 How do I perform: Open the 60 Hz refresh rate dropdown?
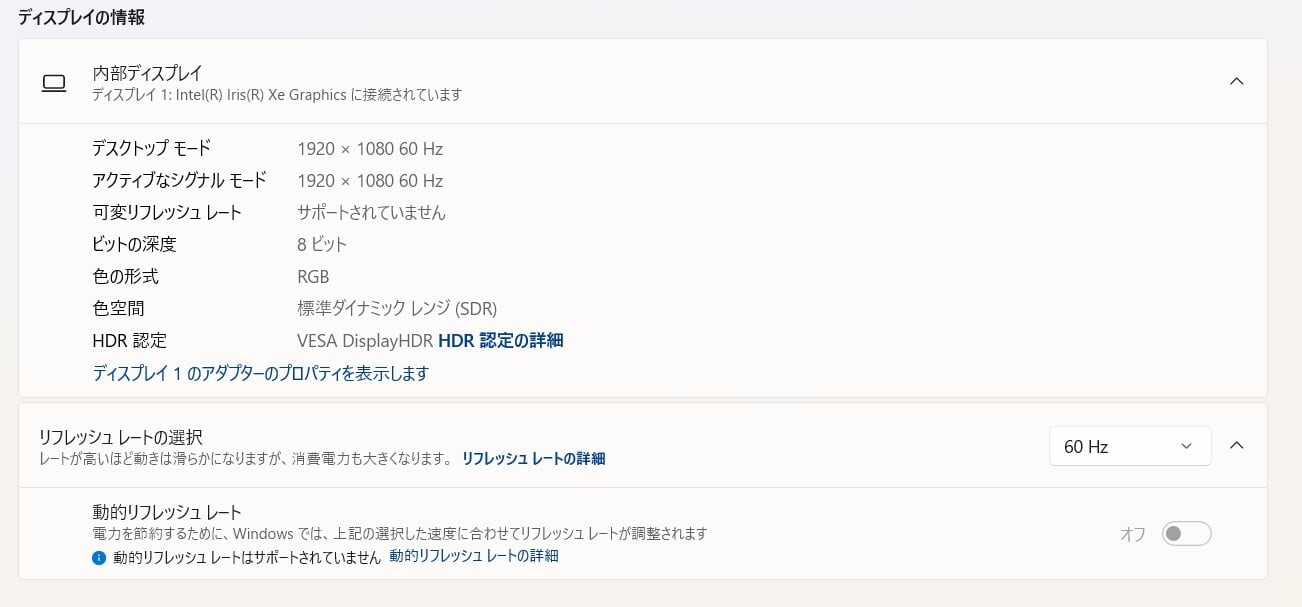click(x=1129, y=447)
